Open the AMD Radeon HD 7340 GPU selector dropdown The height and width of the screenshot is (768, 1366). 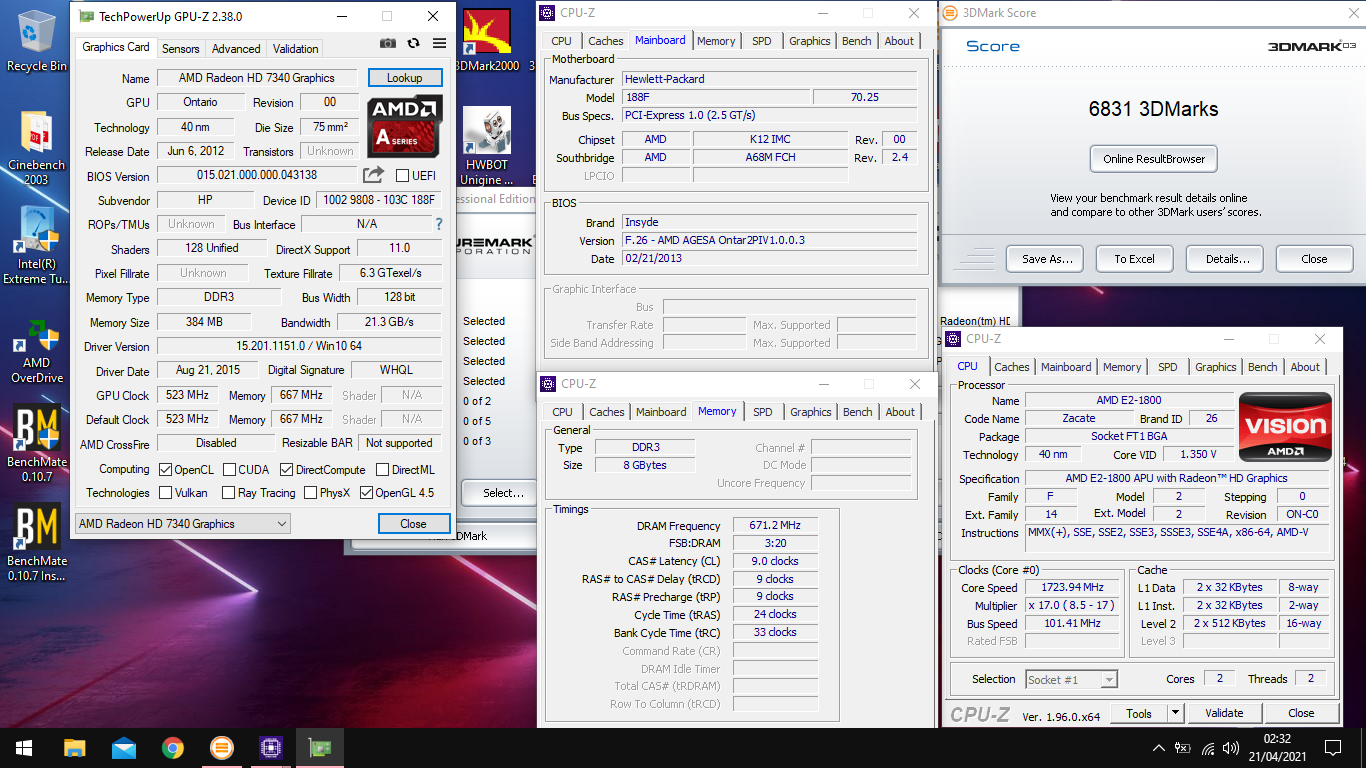pos(183,524)
